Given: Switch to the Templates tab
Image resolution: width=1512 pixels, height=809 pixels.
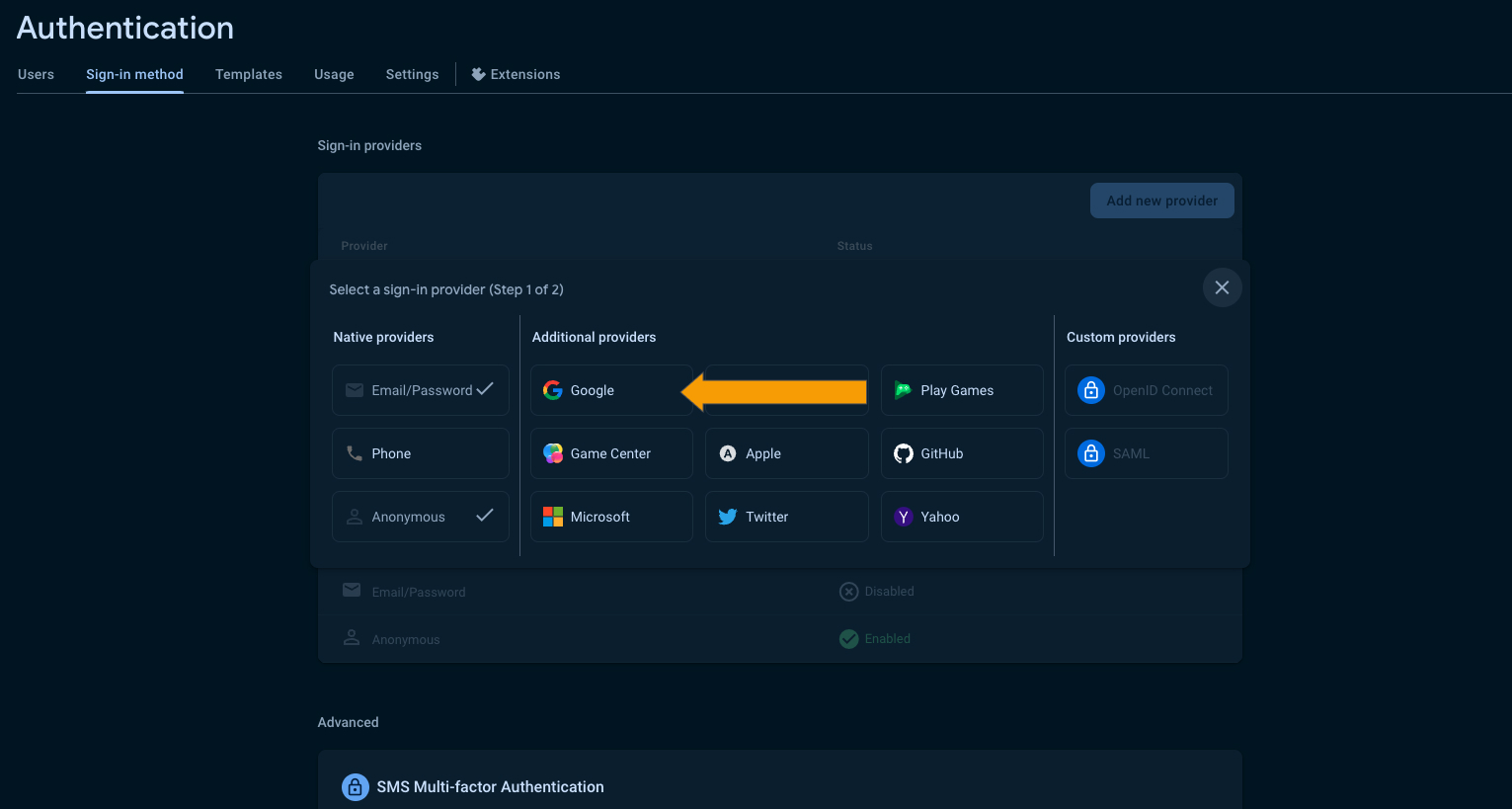Looking at the screenshot, I should point(249,74).
